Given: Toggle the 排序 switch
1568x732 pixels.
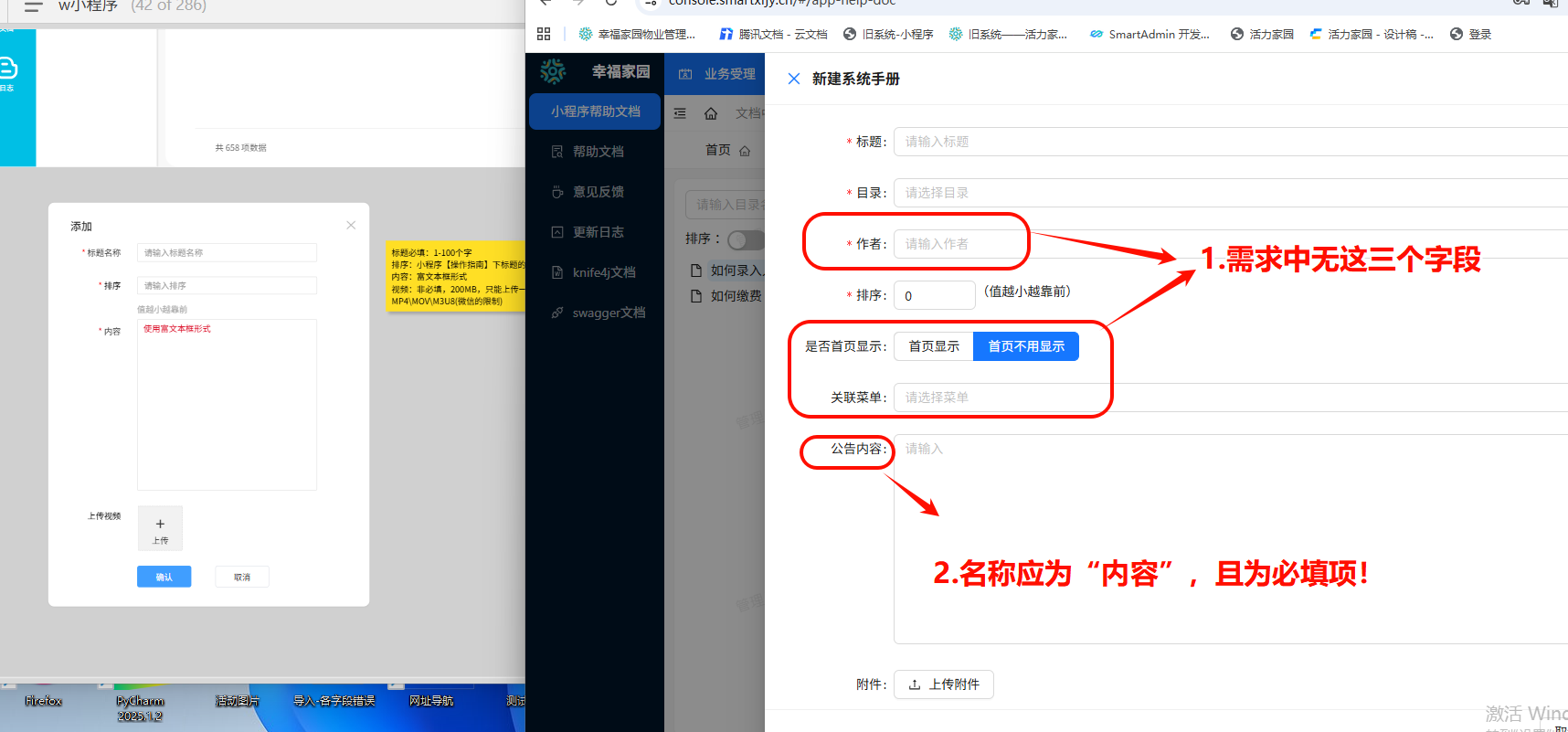Looking at the screenshot, I should point(745,239).
